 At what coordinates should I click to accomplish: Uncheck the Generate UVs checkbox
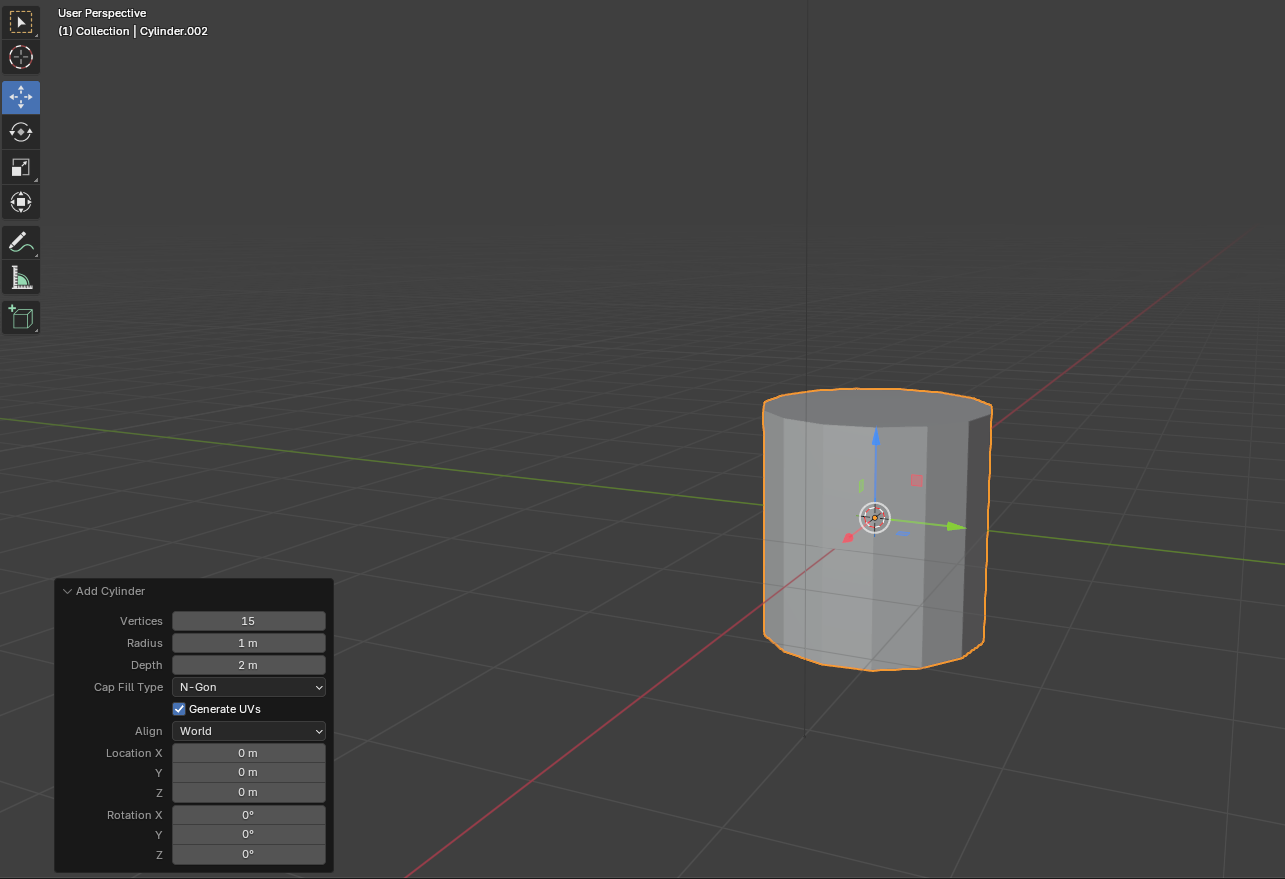pyautogui.click(x=180, y=709)
